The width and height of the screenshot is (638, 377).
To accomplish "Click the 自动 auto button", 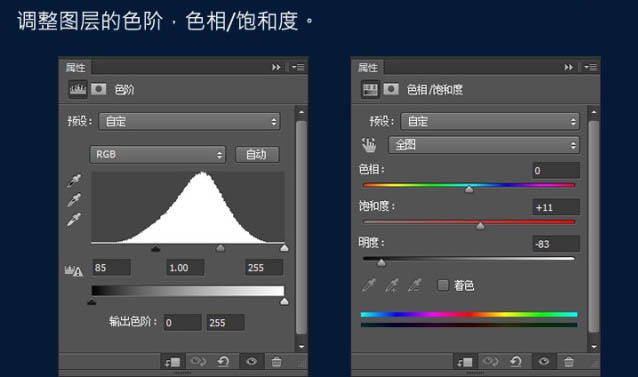I will (x=257, y=155).
